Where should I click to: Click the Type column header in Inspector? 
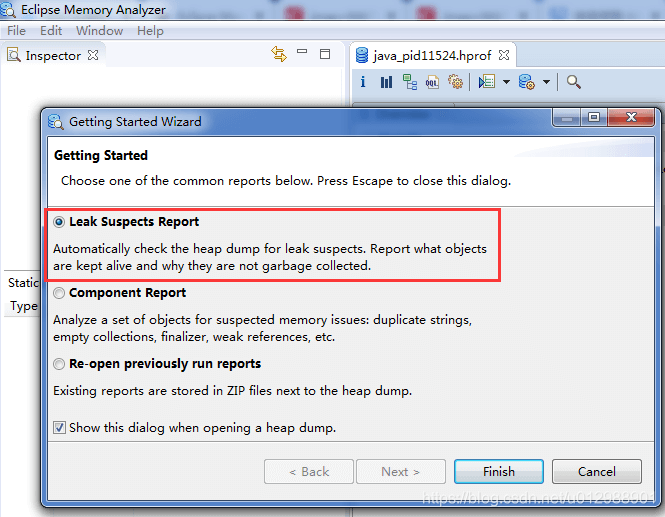pos(23,306)
